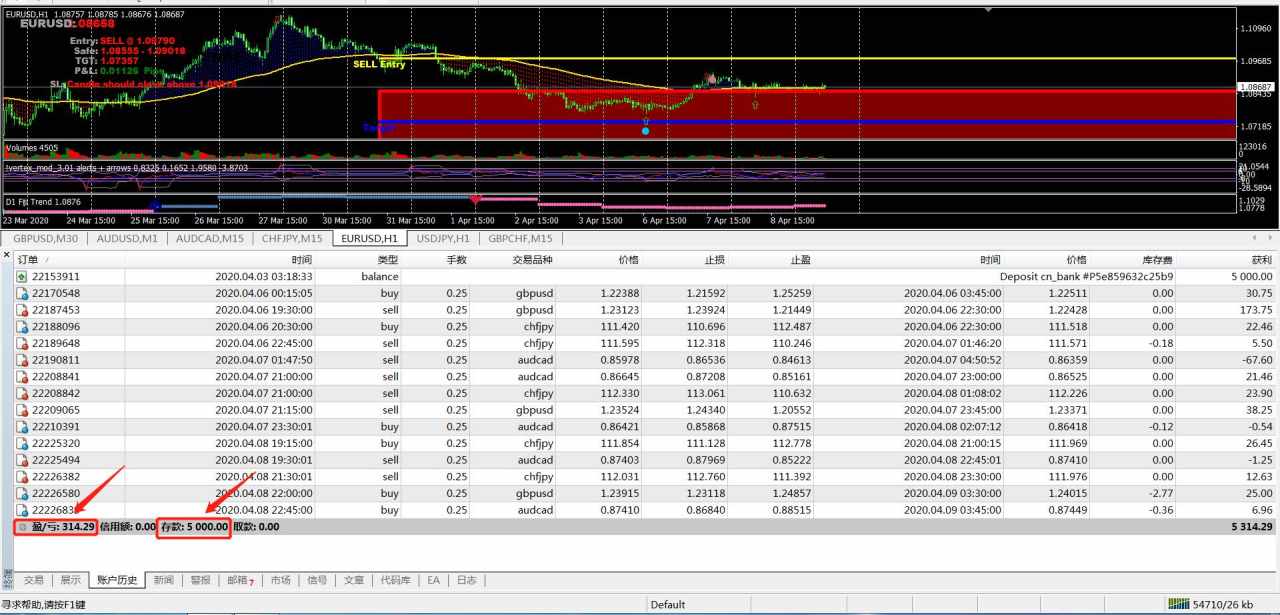Open the 展示 terminal tab
The width and height of the screenshot is (1280, 615).
70,580
